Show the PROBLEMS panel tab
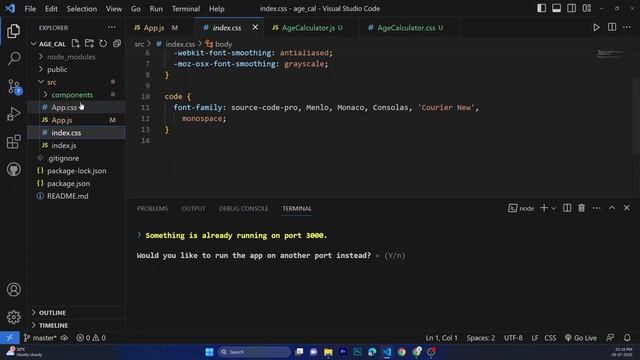Screen dimensions: 640x360 pyautogui.click(x=152, y=209)
